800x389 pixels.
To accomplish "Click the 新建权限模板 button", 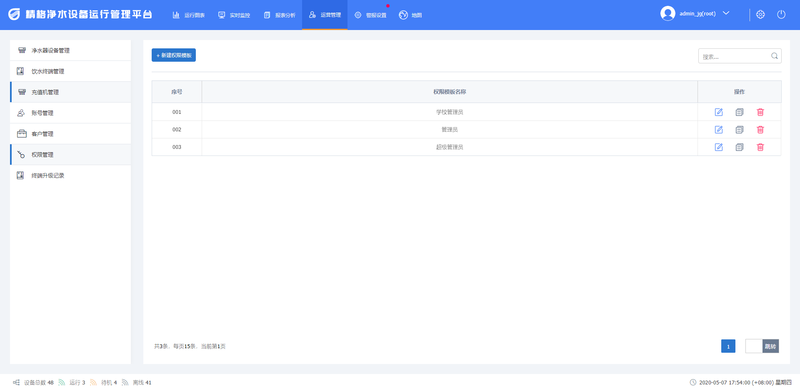I will (x=173, y=55).
